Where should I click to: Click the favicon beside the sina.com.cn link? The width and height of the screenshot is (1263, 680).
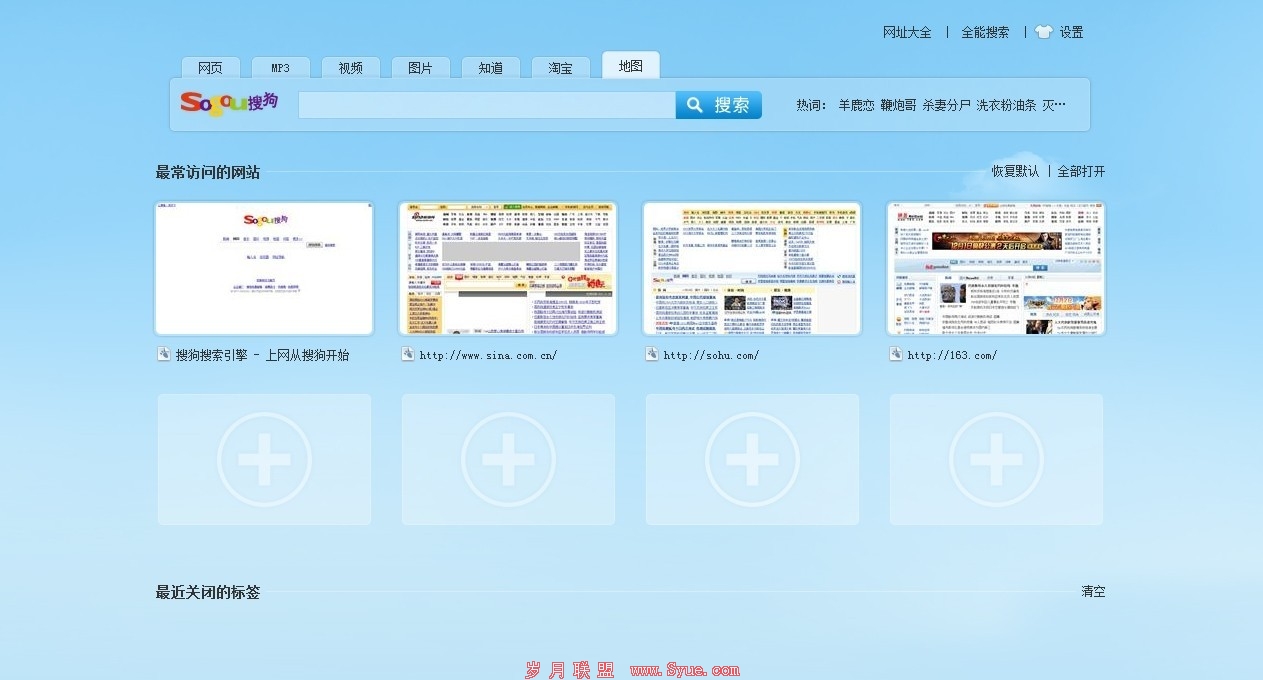(x=408, y=353)
